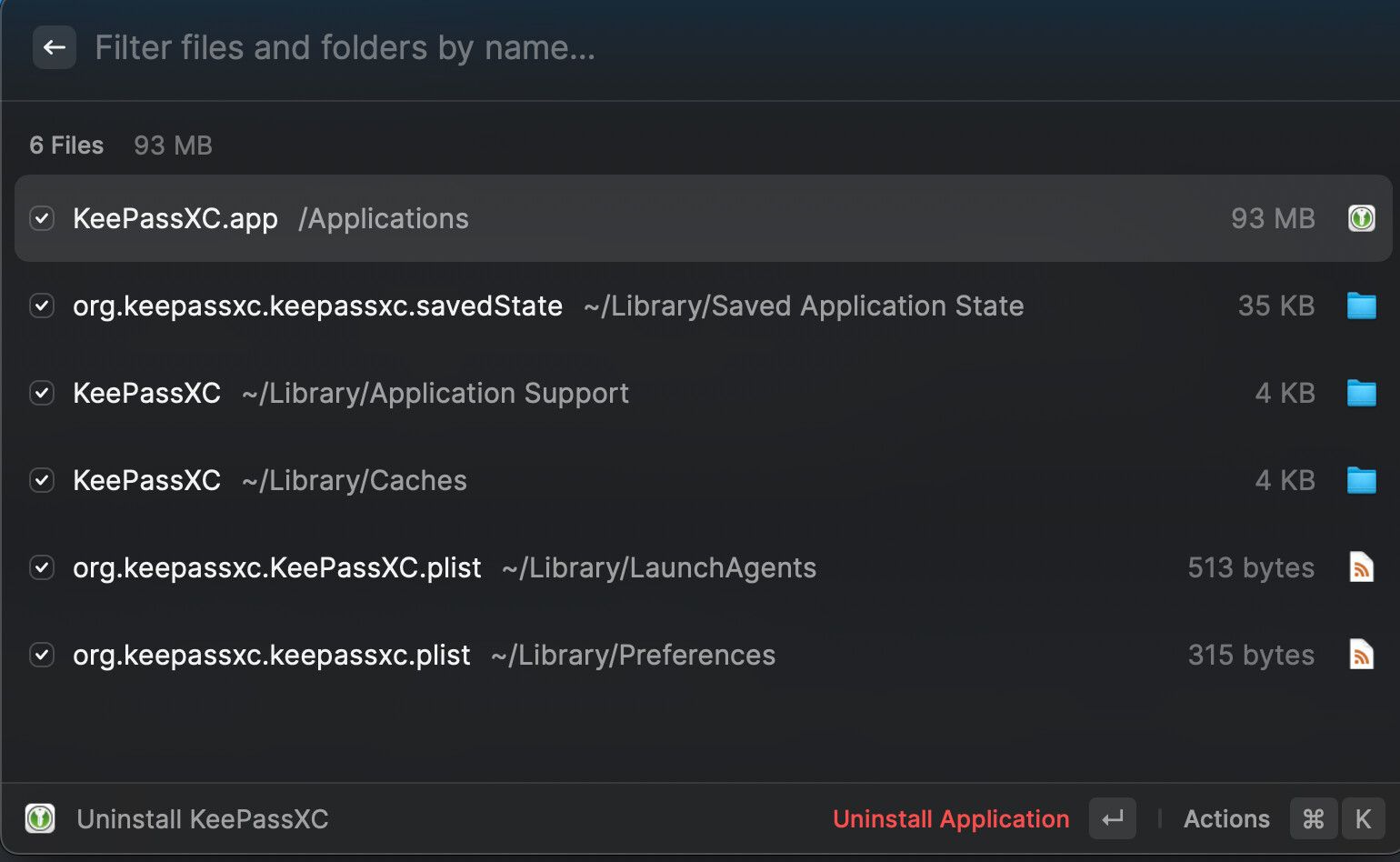The image size is (1400, 862).
Task: Click the 6 Files header label
Action: (66, 145)
